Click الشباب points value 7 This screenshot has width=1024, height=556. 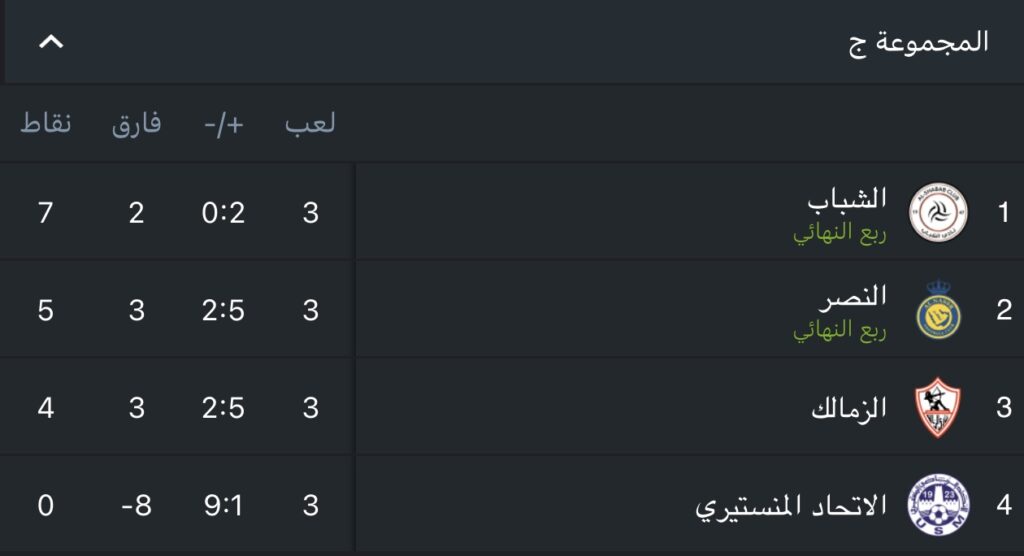coord(45,212)
